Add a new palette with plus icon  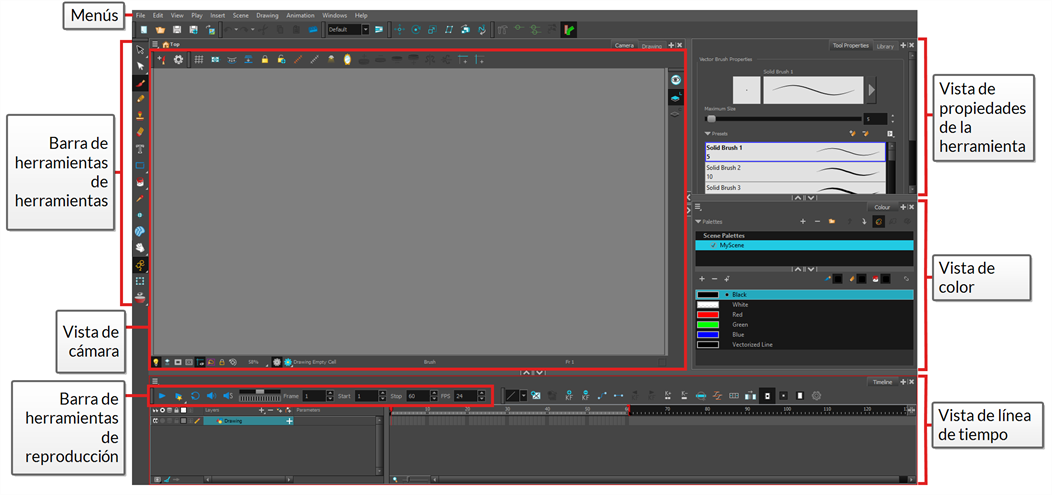[x=802, y=221]
